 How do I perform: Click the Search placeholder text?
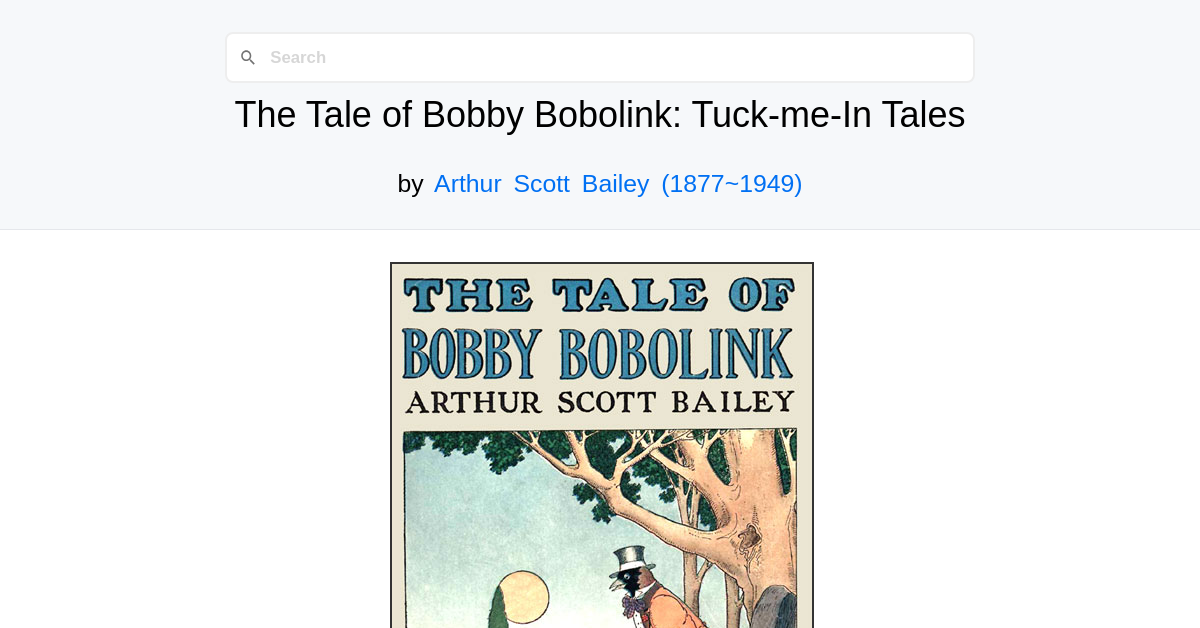pyautogui.click(x=298, y=57)
